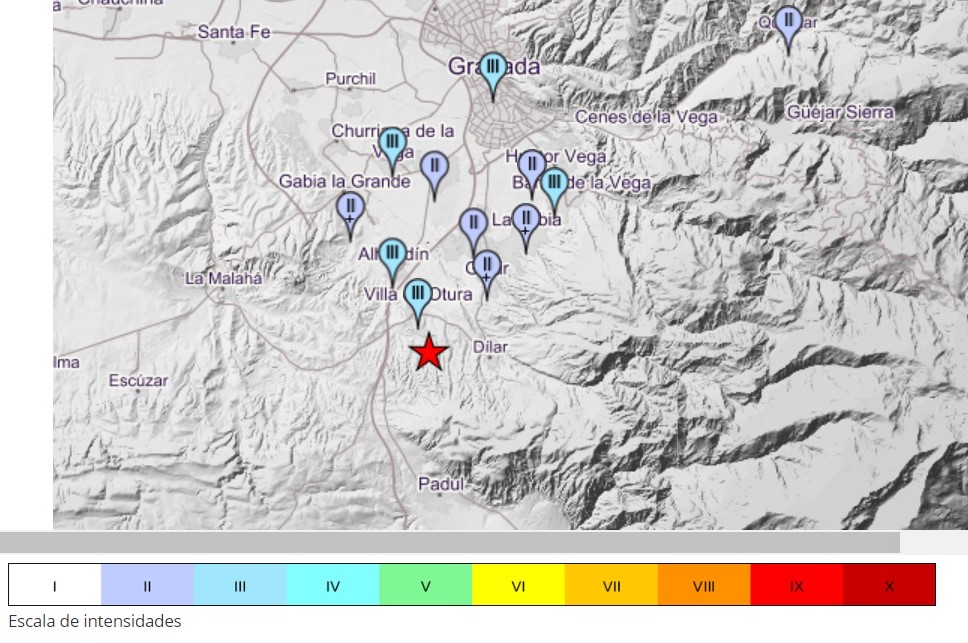Click the cyan intensity IV legend swatch

(332, 586)
